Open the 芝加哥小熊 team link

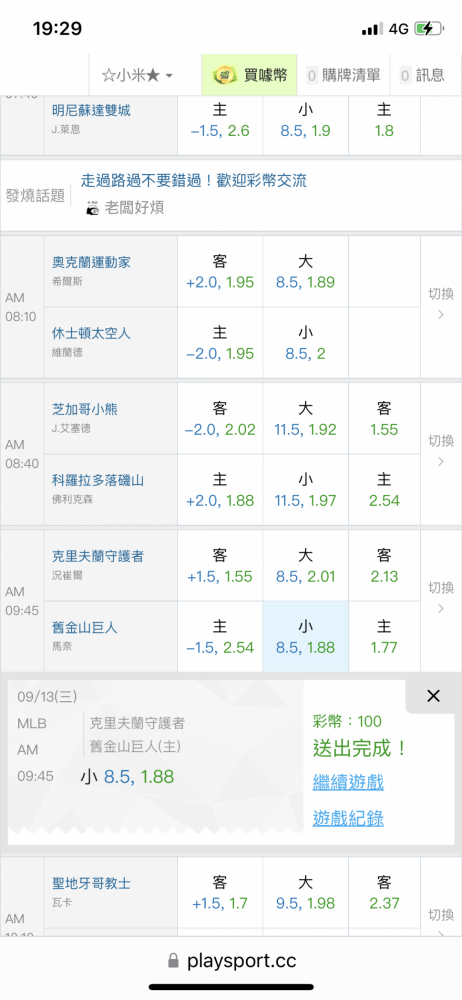point(85,409)
